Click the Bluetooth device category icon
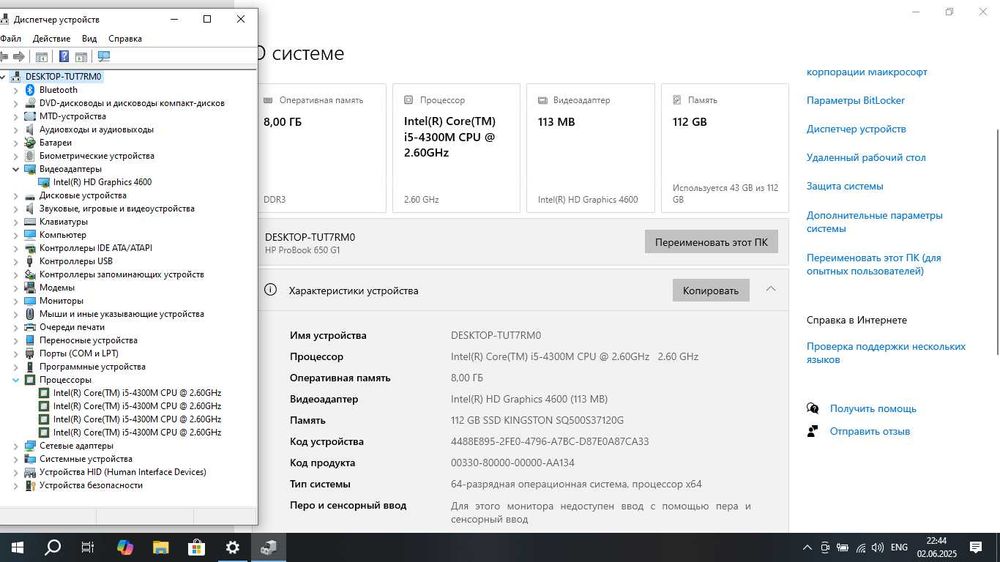1000x562 pixels. (x=30, y=90)
